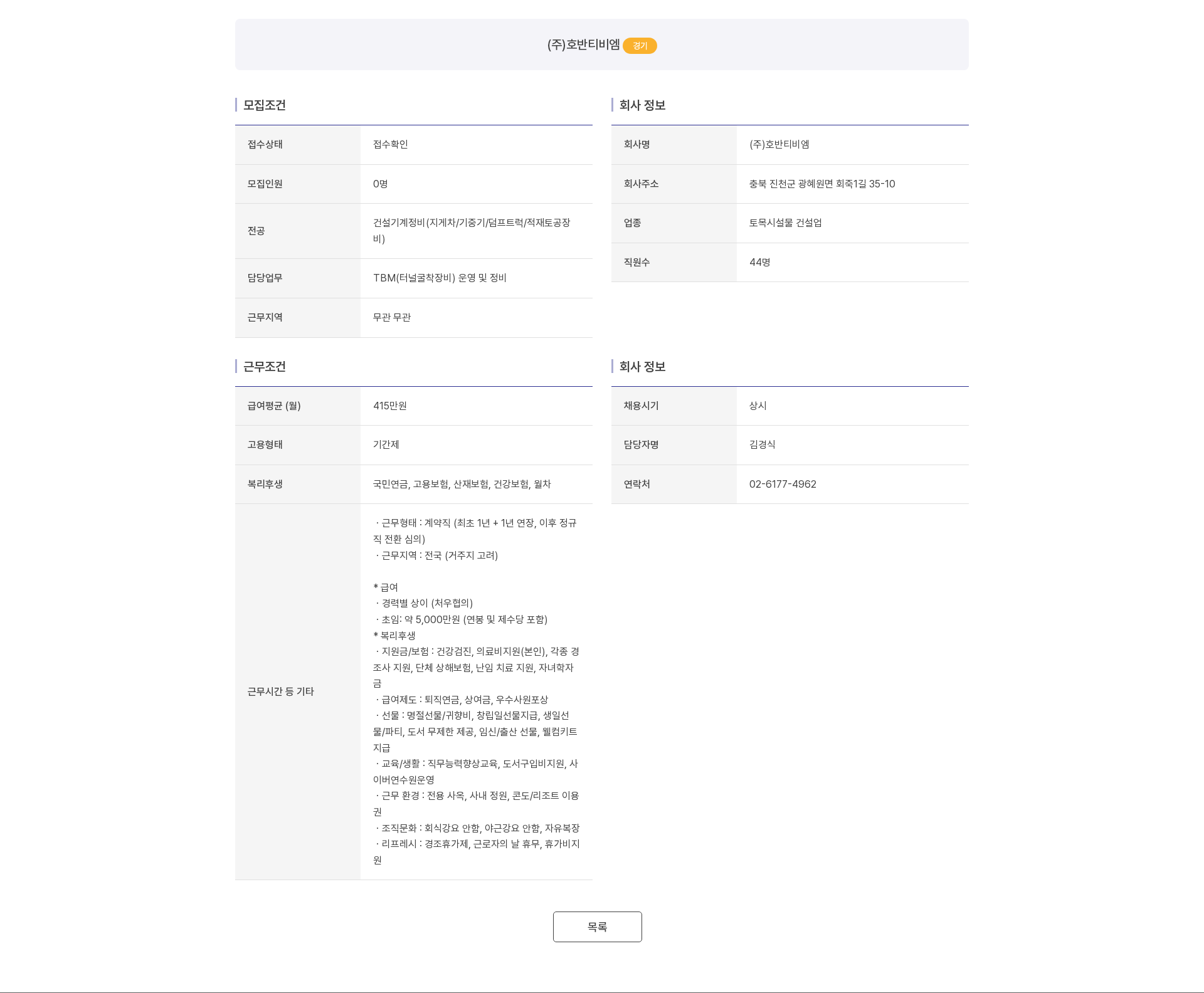Click the 급여평균 (월) row label
1204x993 pixels.
274,406
